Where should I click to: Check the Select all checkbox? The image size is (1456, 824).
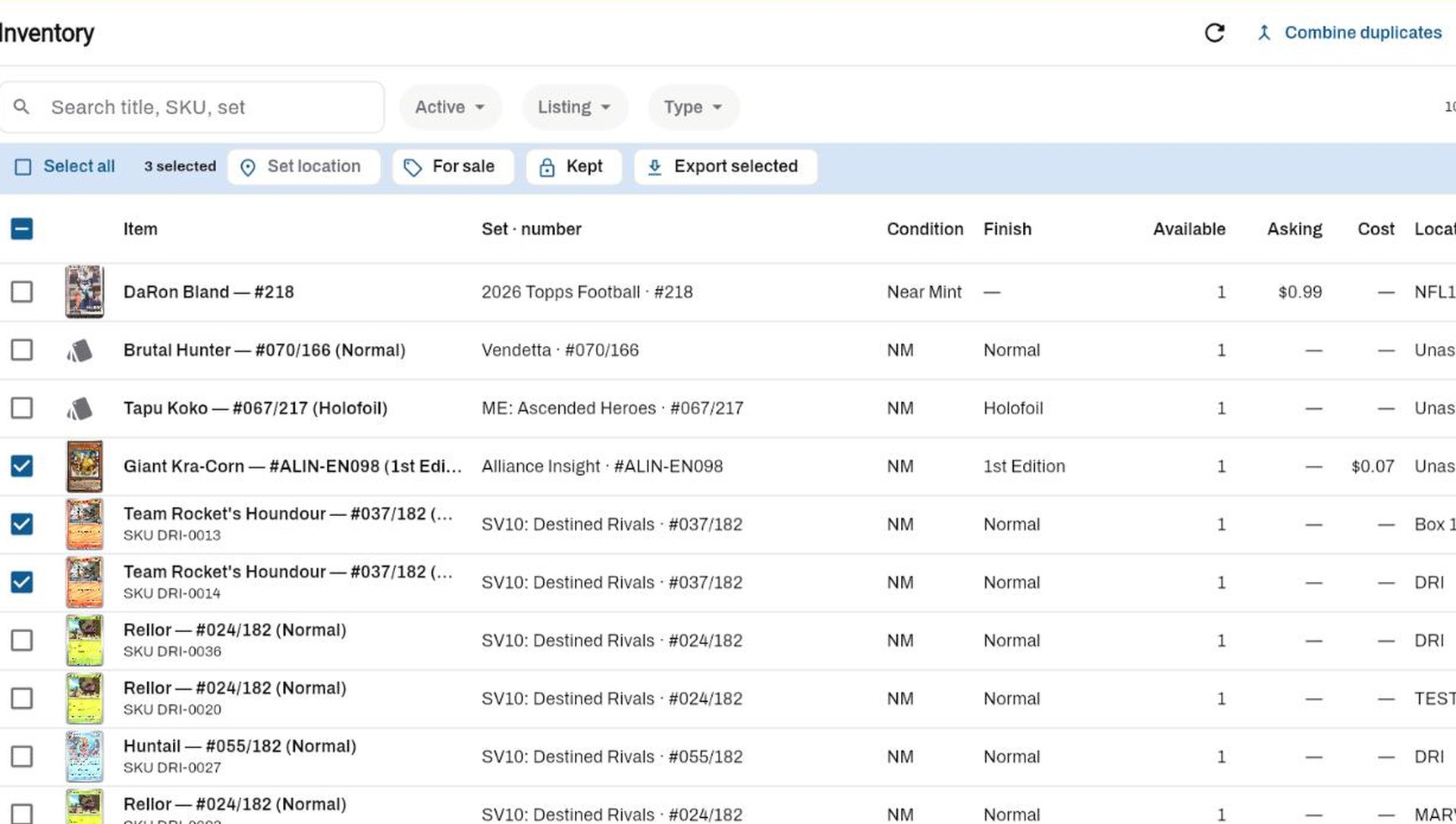pyautogui.click(x=24, y=167)
